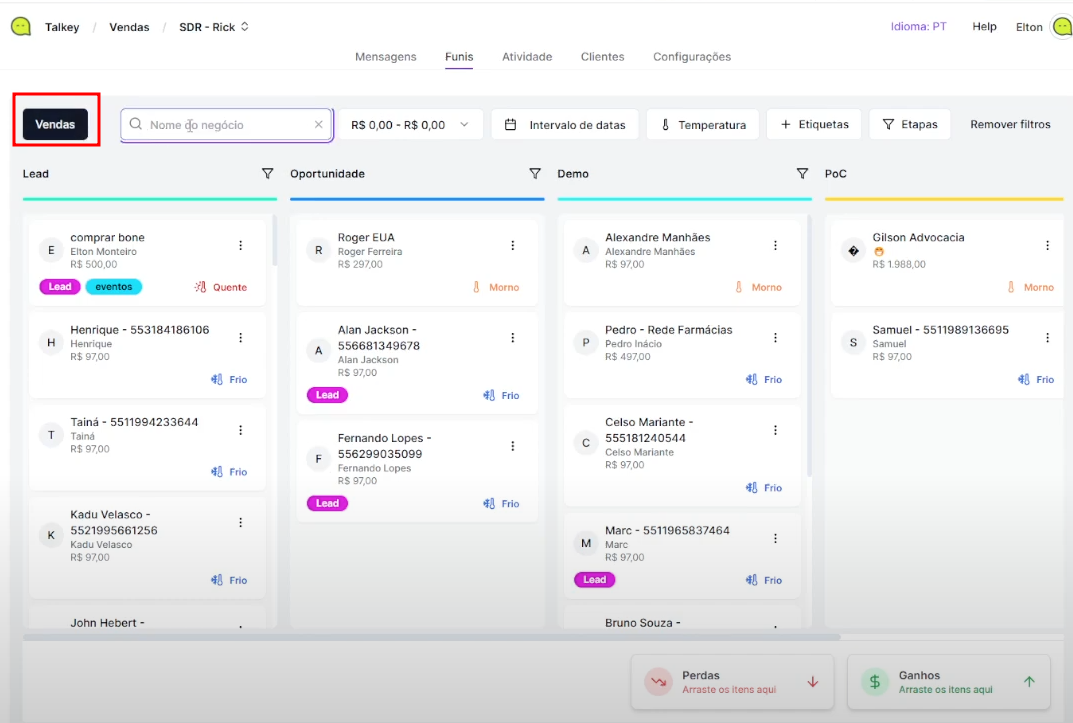Click the Vendas funnel button
This screenshot has width=1073, height=723.
click(x=55, y=124)
